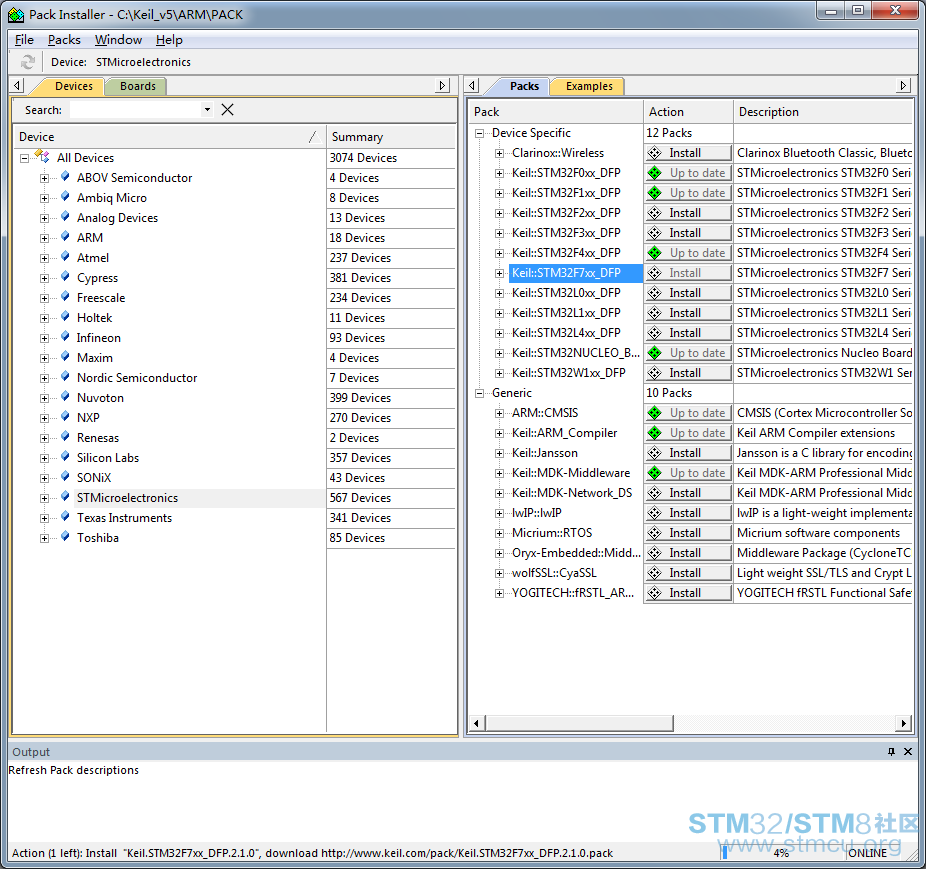926x869 pixels.
Task: Click the install diamond icon for lwIP::lwIP
Action: pos(654,513)
